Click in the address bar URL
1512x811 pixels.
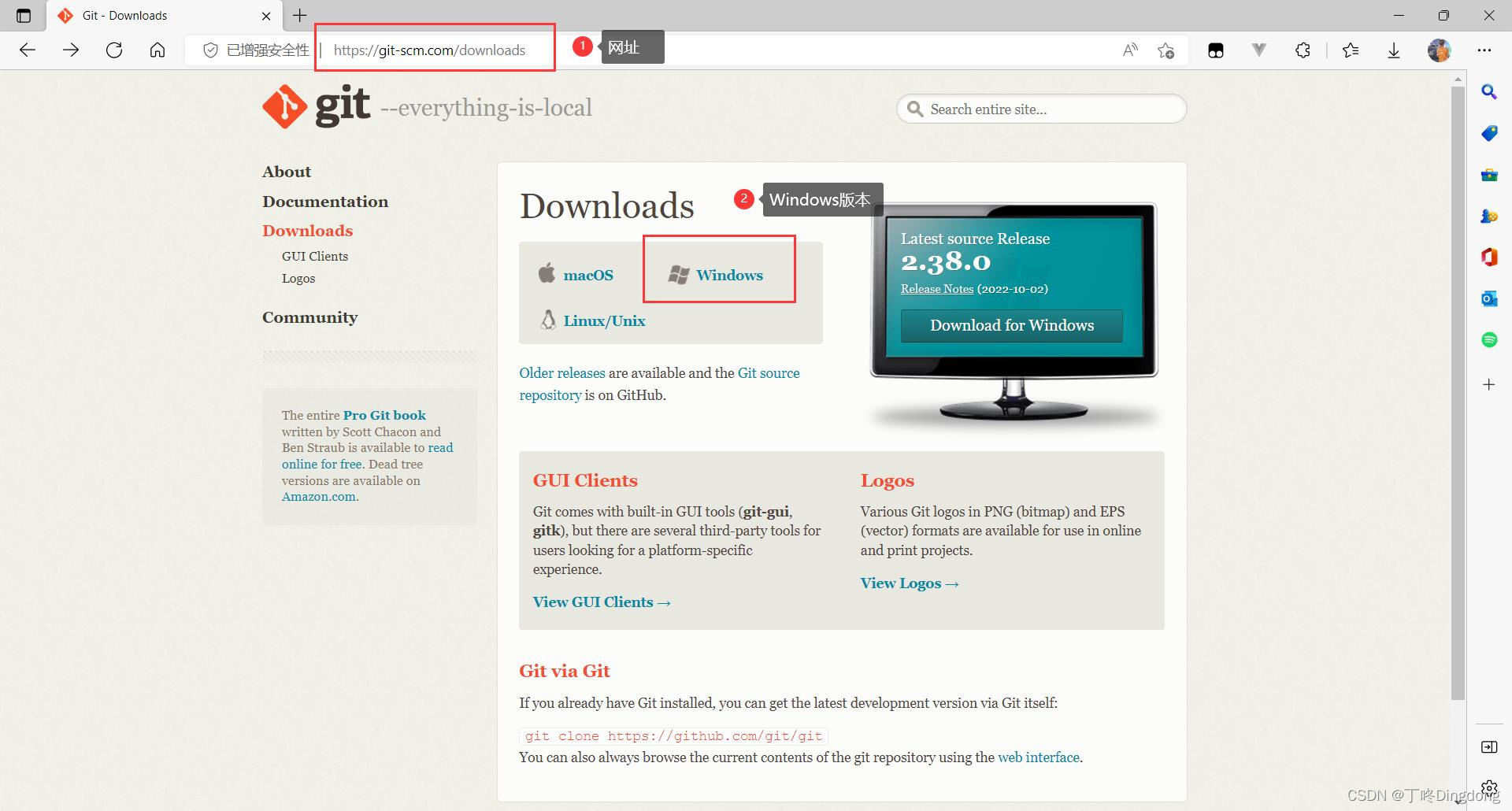click(x=429, y=50)
